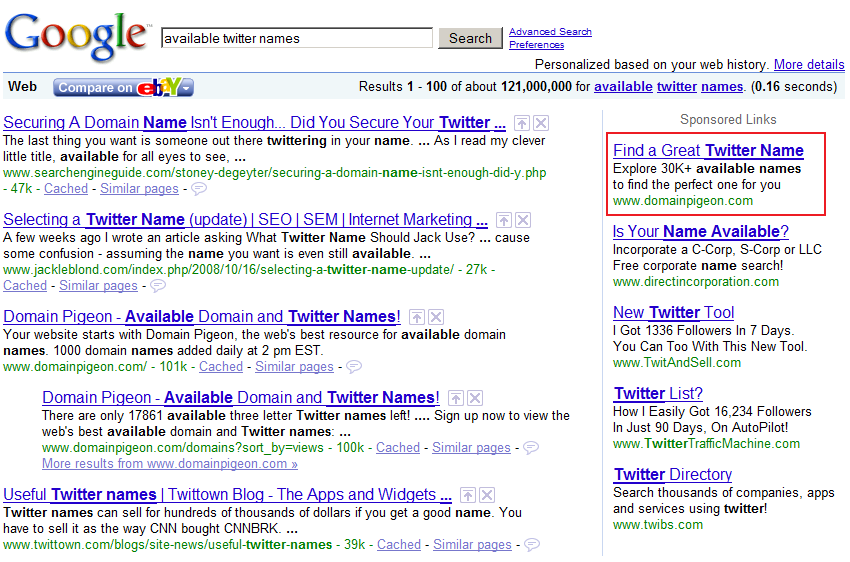Open Find a Great Twitter Name ad

(708, 151)
